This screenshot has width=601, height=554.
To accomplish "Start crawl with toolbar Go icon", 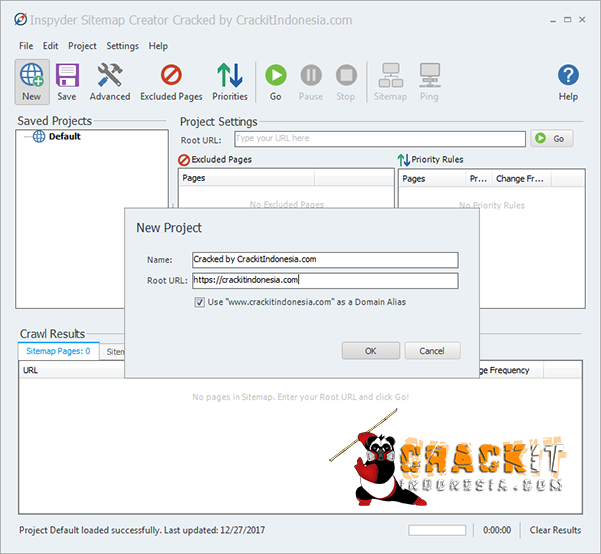I will (276, 82).
